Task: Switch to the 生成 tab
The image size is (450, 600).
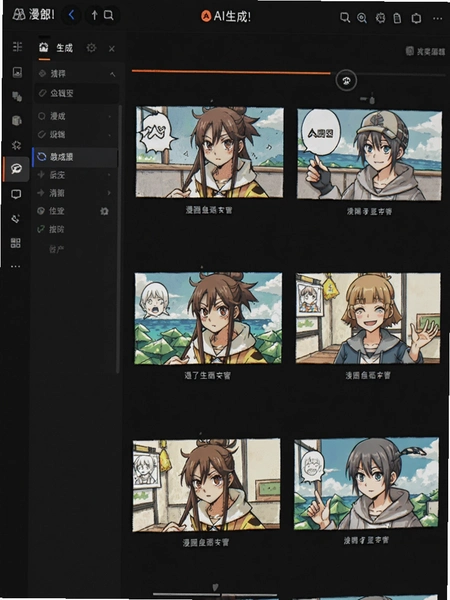Action: [56, 48]
